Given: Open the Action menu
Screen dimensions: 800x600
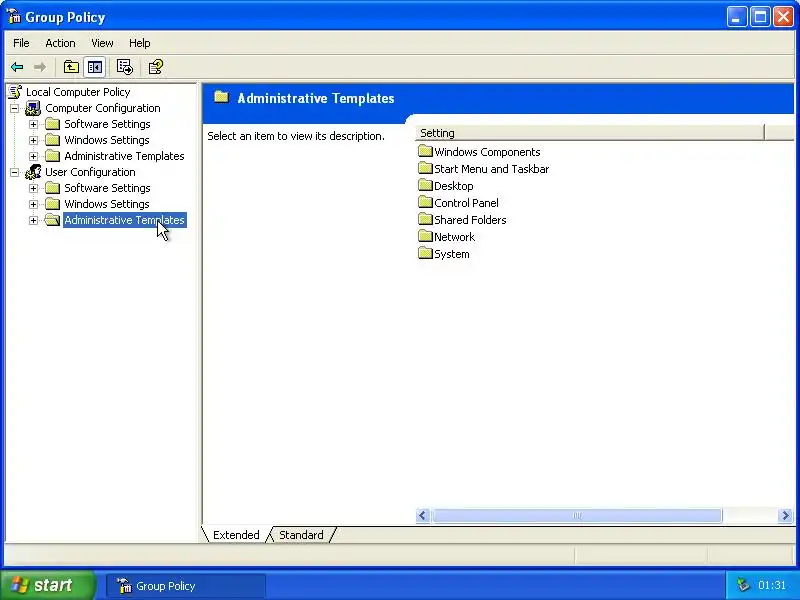Looking at the screenshot, I should tap(60, 43).
